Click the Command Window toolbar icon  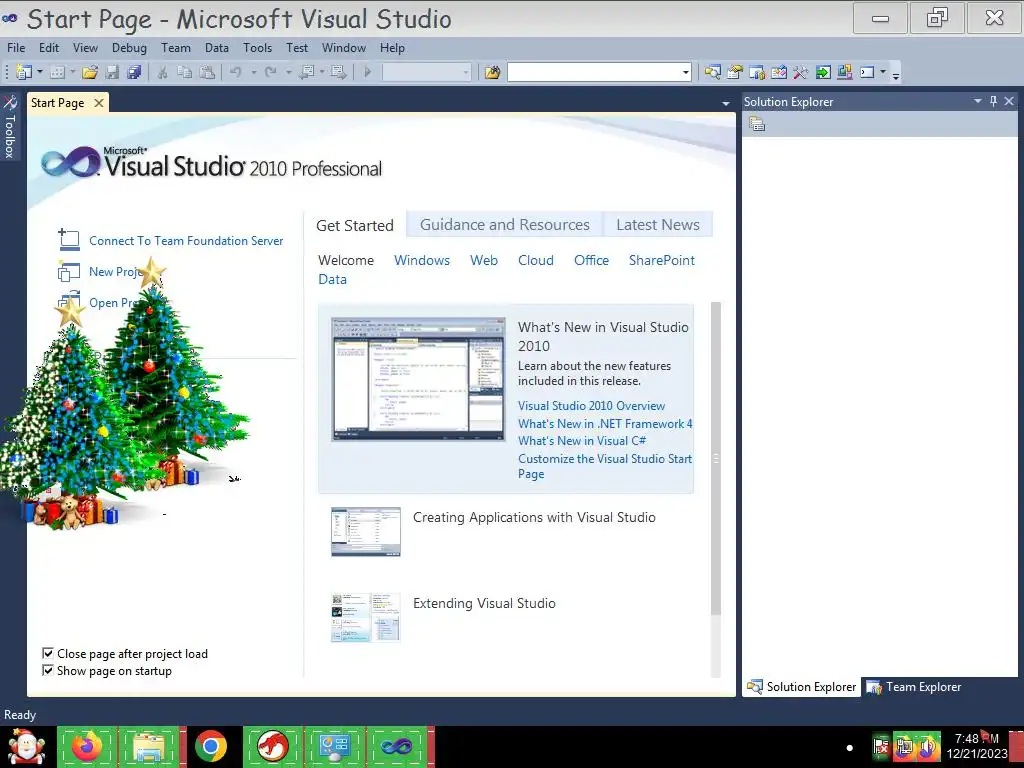pos(867,72)
